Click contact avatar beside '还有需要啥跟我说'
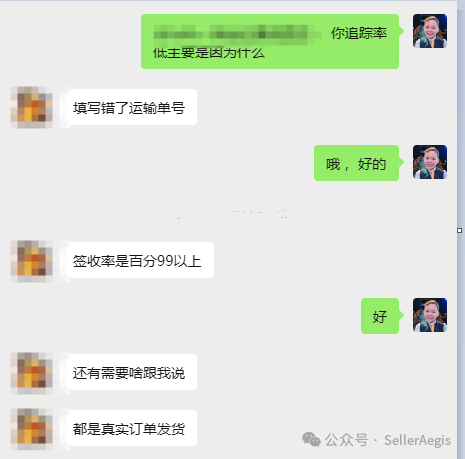The width and height of the screenshot is (465, 459). [32, 373]
